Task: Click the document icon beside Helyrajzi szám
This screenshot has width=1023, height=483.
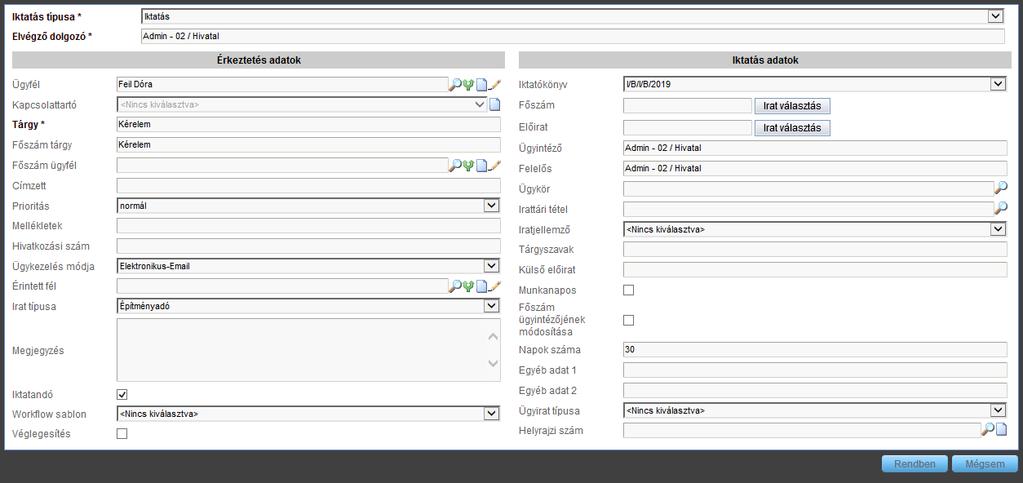Action: tap(1001, 429)
